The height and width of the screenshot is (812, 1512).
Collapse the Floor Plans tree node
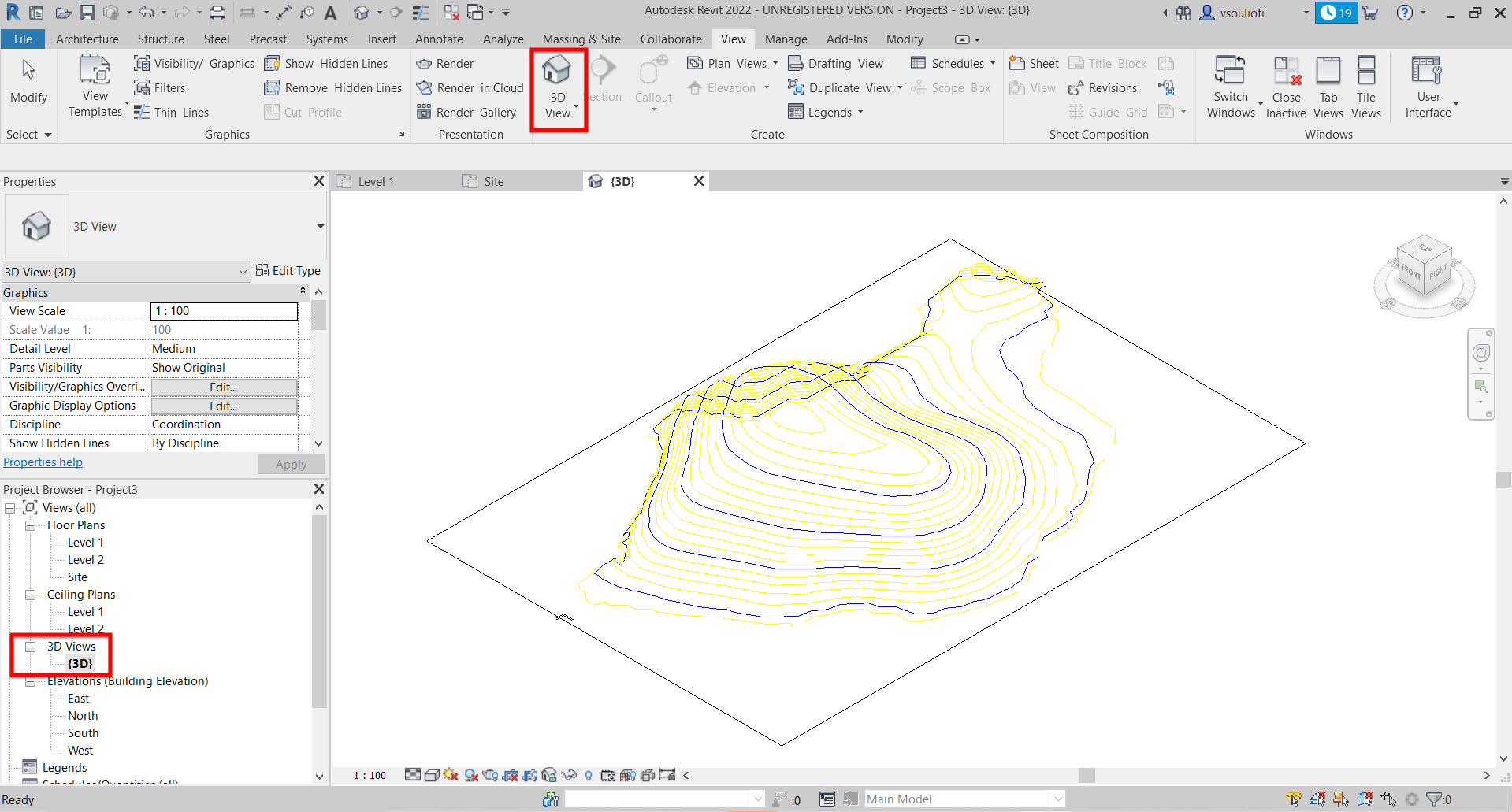pyautogui.click(x=30, y=525)
